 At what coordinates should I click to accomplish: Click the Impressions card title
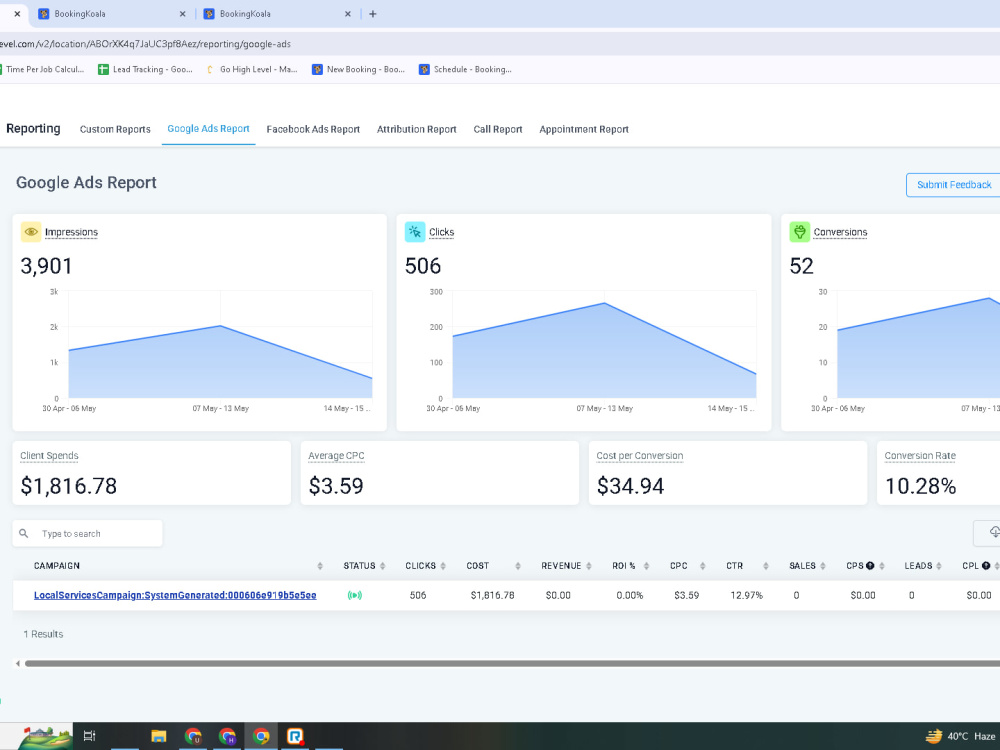coord(71,232)
